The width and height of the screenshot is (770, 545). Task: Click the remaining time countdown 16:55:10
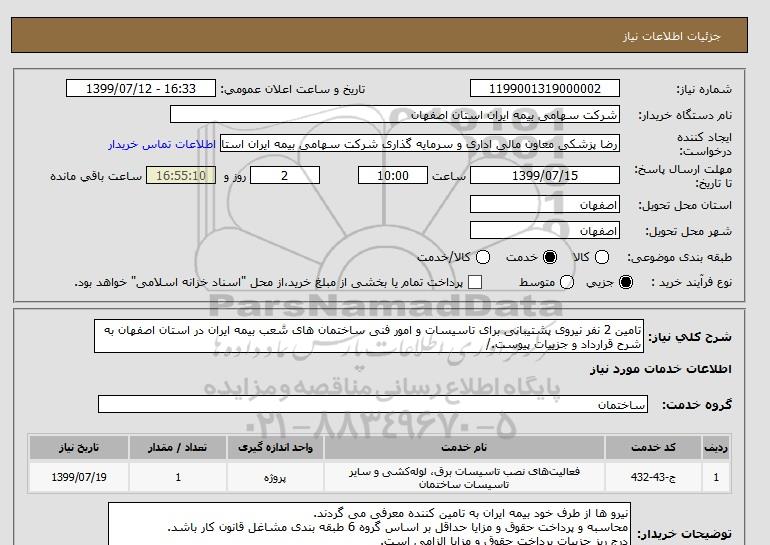[181, 175]
